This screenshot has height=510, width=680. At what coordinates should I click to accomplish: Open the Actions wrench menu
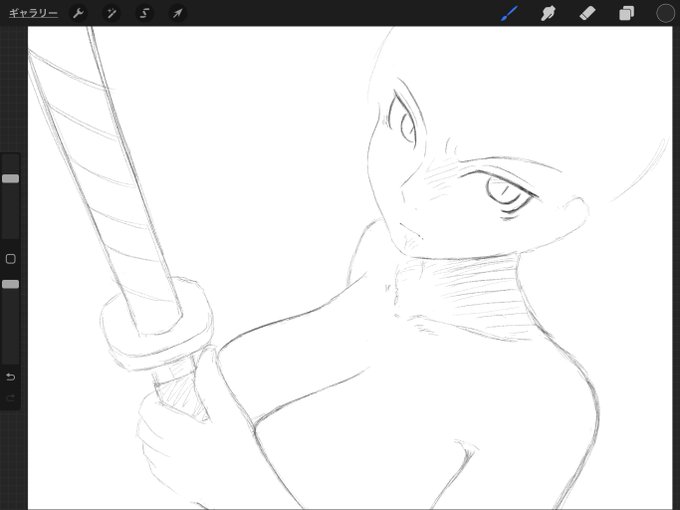pyautogui.click(x=78, y=13)
